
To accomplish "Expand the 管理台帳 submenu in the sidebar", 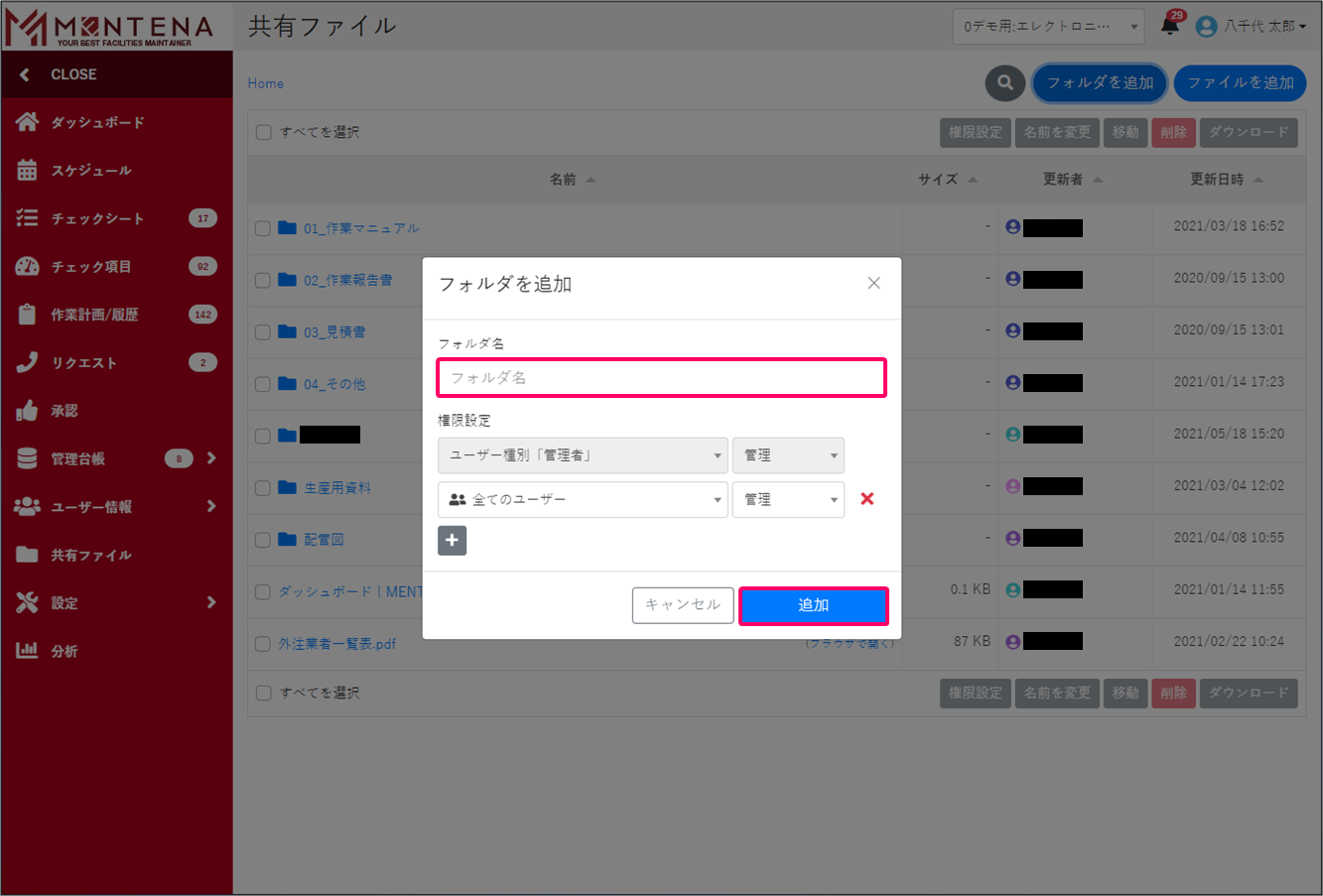I will point(210,458).
